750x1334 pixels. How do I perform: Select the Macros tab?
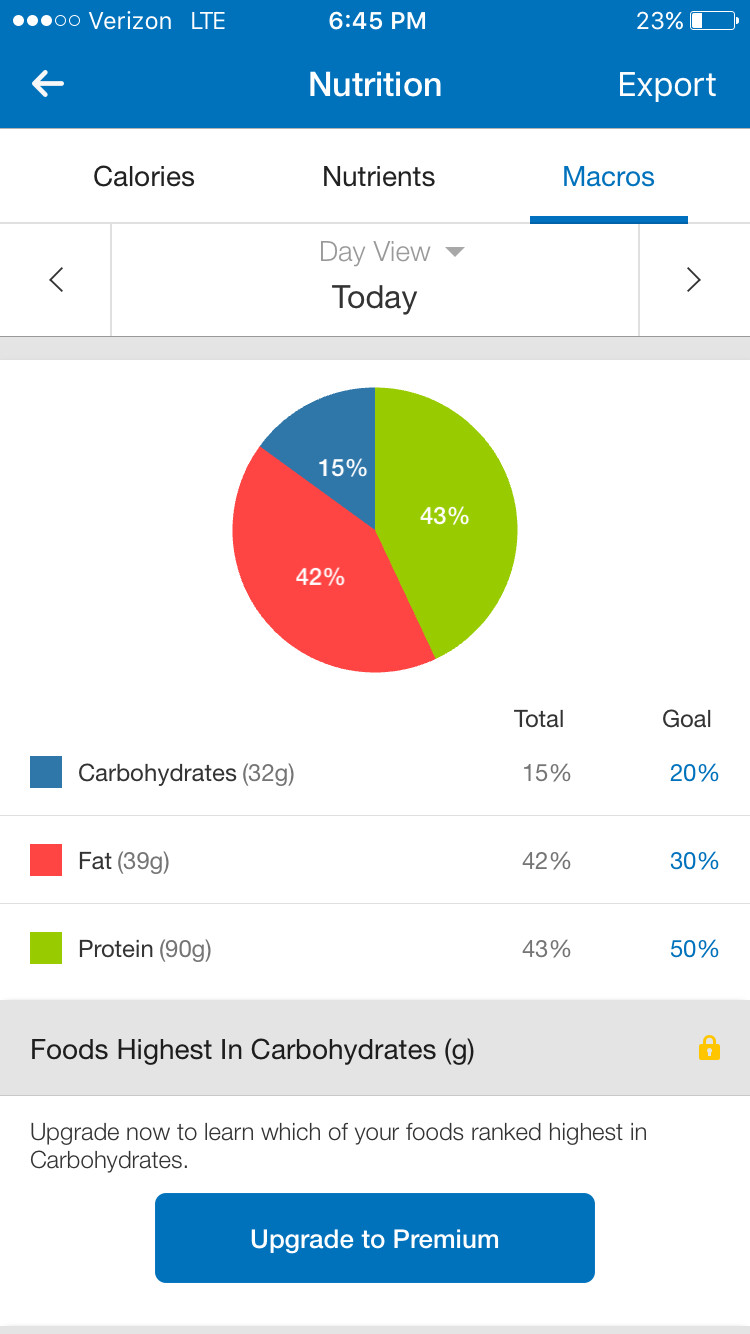(608, 177)
